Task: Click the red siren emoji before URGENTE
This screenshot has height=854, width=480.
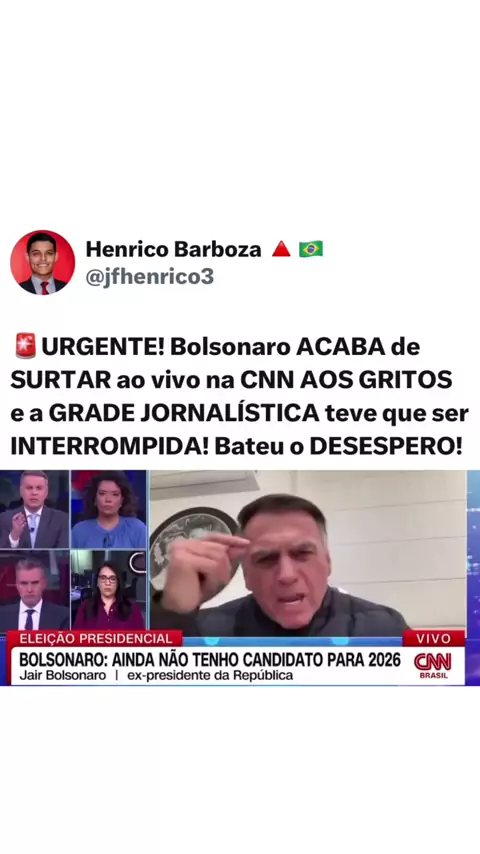Action: point(25,347)
